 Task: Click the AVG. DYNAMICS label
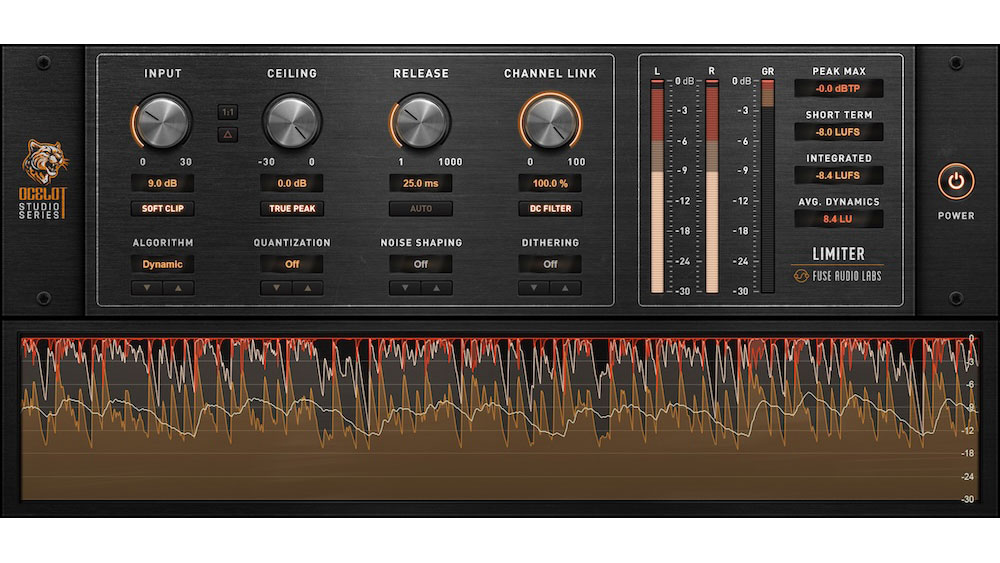(839, 201)
